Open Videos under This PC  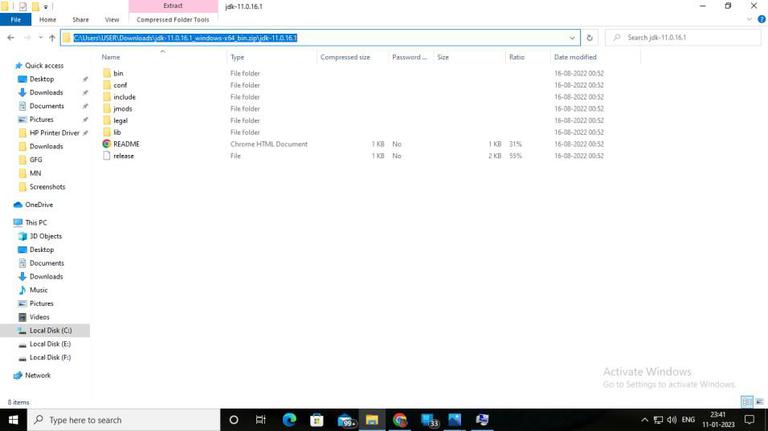(x=39, y=317)
